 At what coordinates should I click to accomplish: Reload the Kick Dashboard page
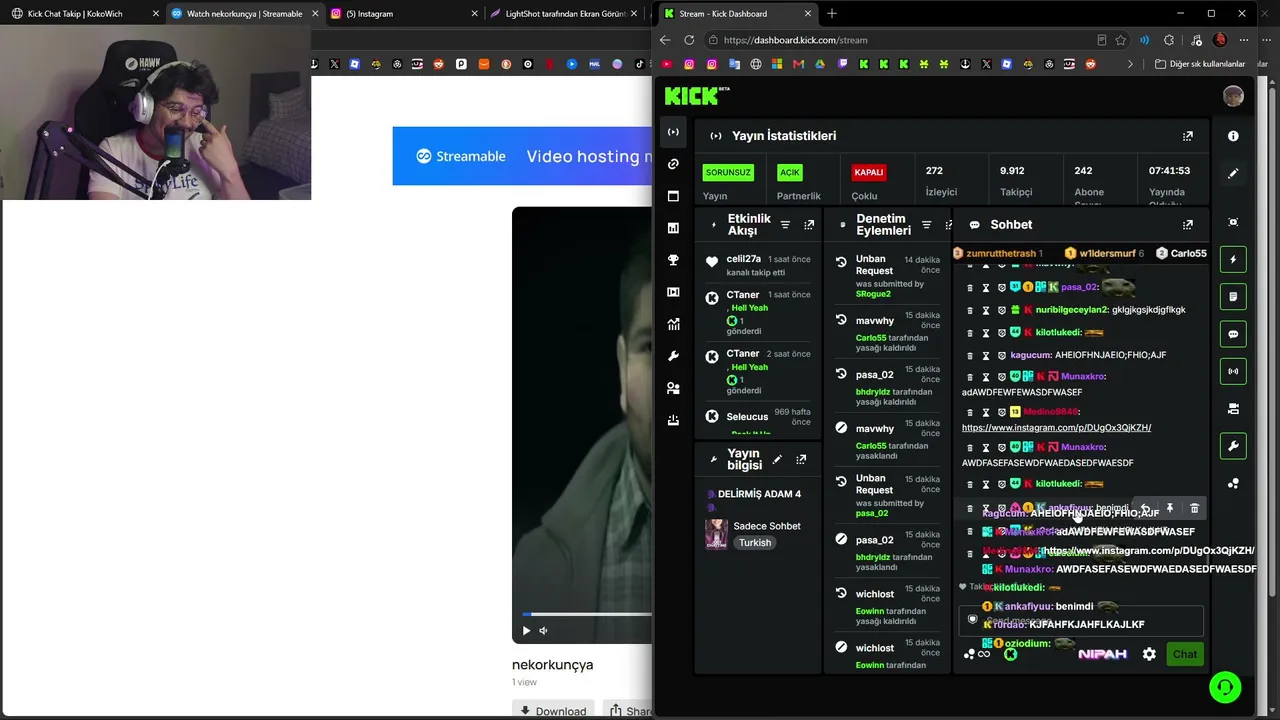coord(689,40)
